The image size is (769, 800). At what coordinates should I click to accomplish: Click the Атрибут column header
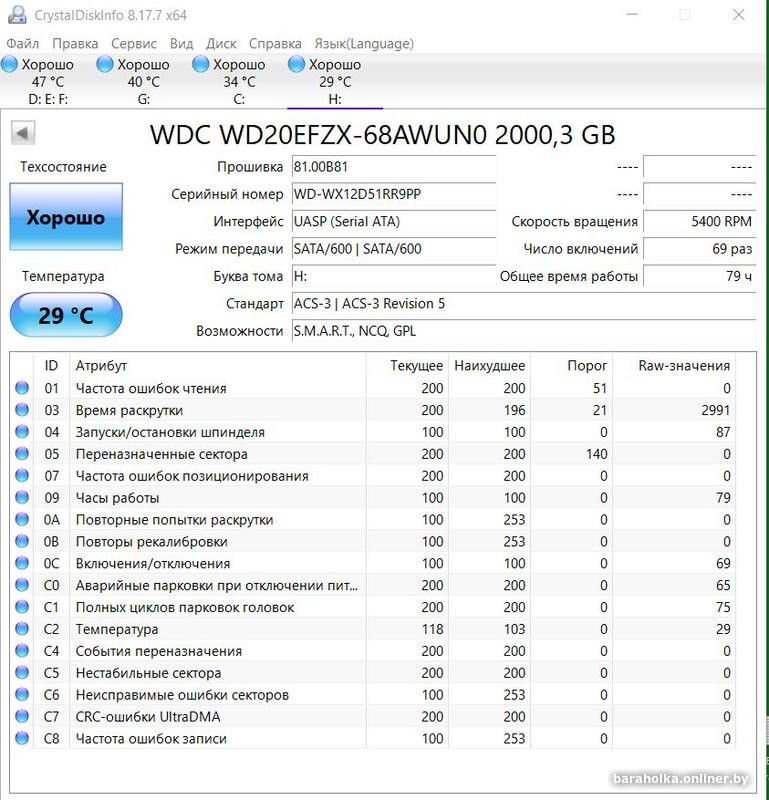coord(218,365)
